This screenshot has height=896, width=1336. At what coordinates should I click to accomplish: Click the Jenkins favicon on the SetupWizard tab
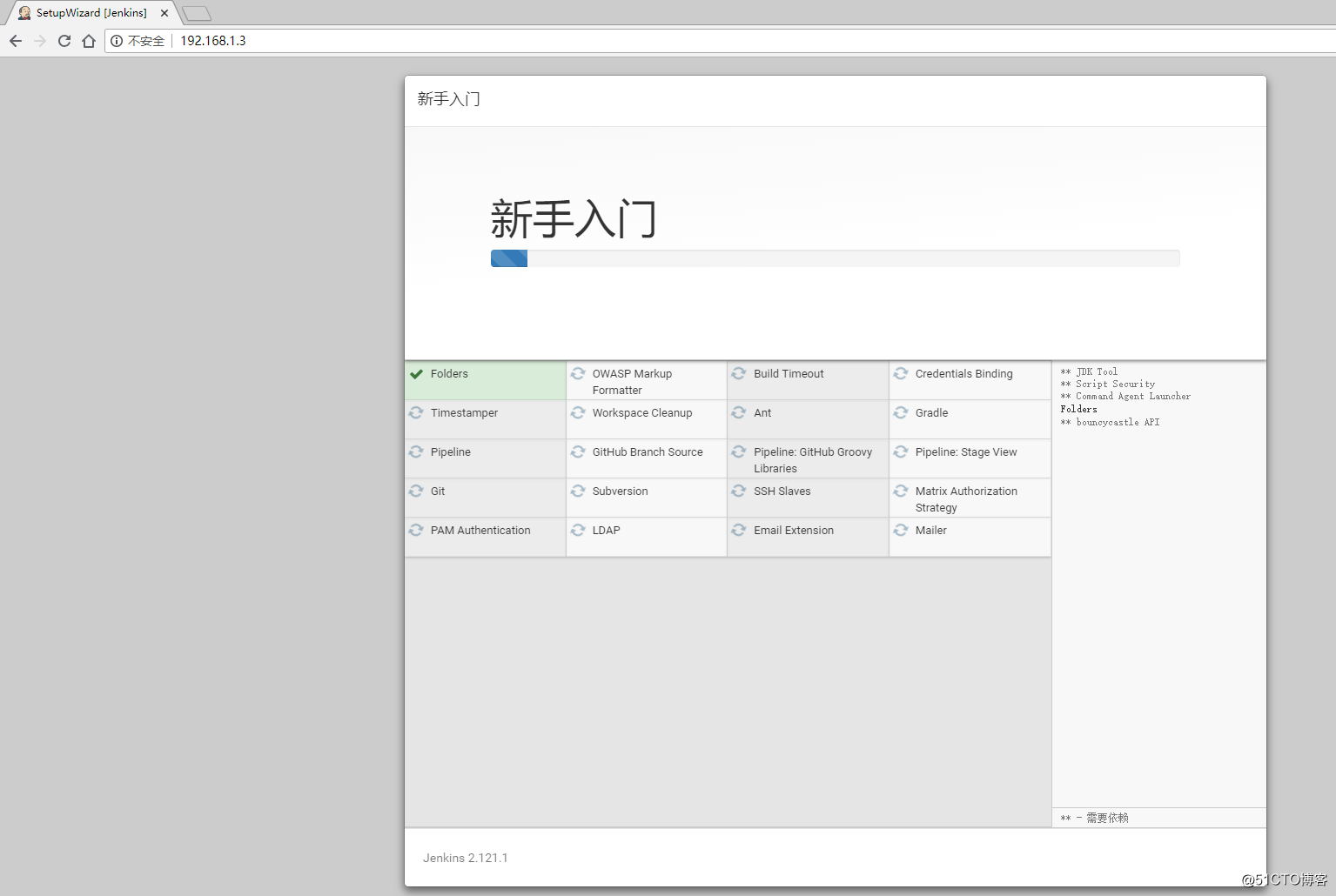[x=24, y=13]
